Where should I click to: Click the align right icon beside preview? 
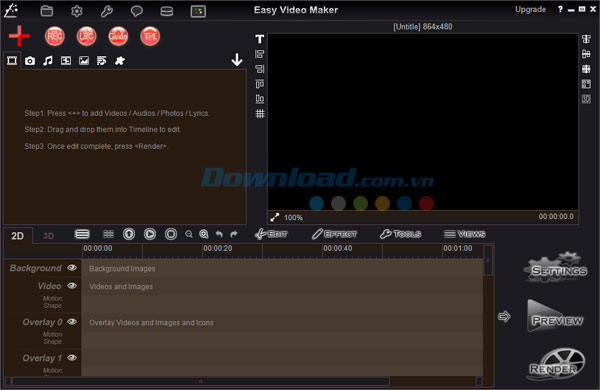tap(260, 69)
